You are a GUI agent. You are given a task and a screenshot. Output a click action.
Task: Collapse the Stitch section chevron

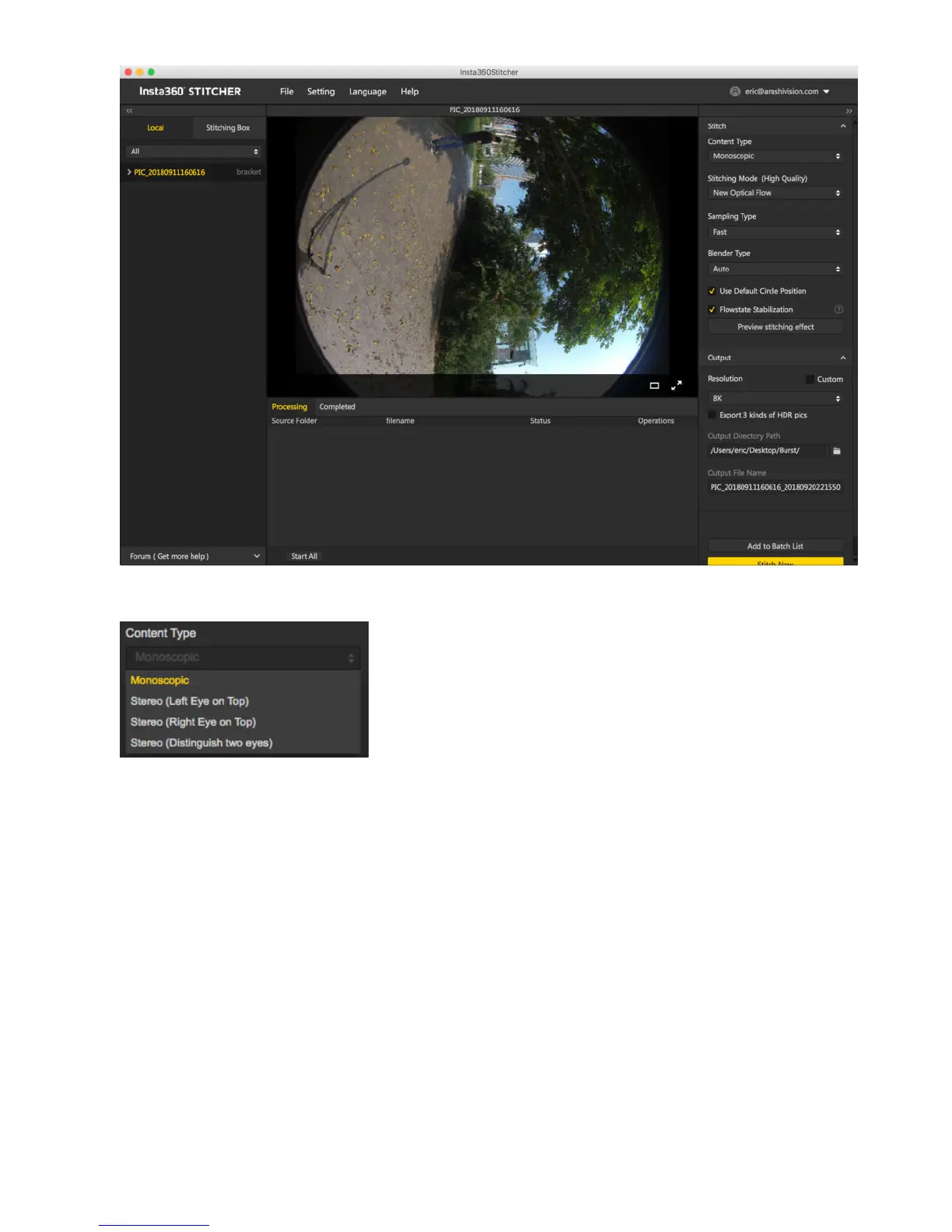pyautogui.click(x=843, y=126)
